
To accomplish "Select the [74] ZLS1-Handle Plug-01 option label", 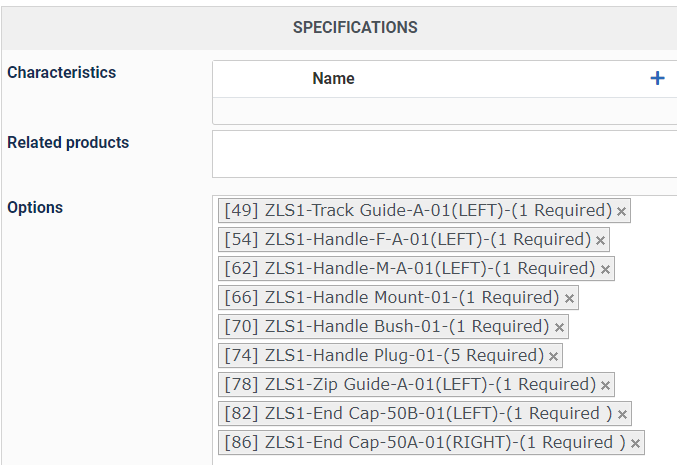I will click(x=384, y=355).
